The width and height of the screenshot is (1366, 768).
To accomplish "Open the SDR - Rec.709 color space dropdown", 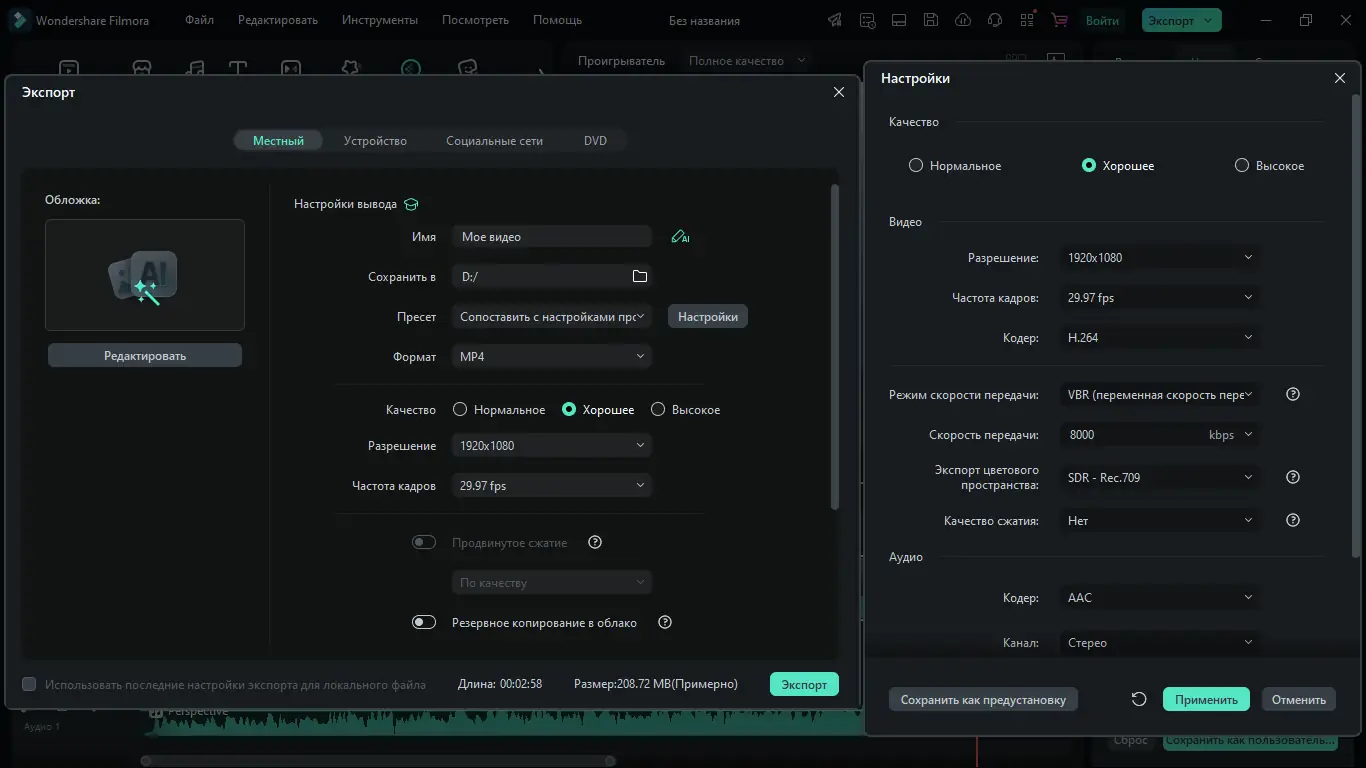I will pyautogui.click(x=1159, y=477).
